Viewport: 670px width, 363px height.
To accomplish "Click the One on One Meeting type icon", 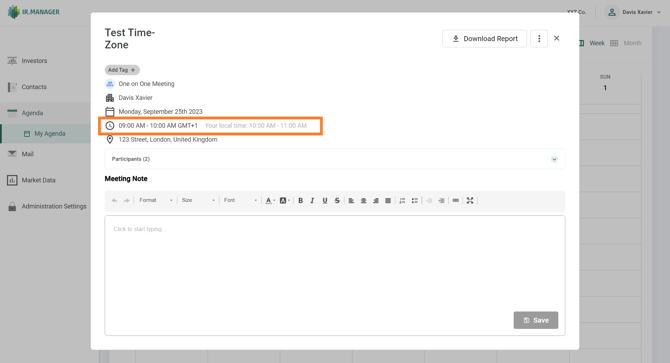I will pyautogui.click(x=110, y=84).
